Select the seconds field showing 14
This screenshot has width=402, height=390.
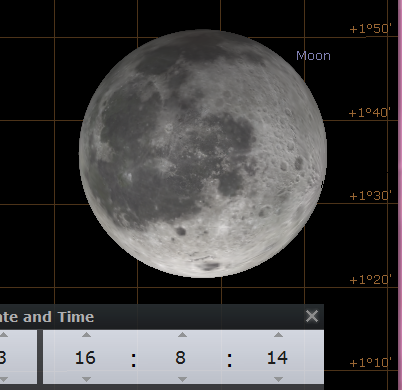click(x=277, y=358)
